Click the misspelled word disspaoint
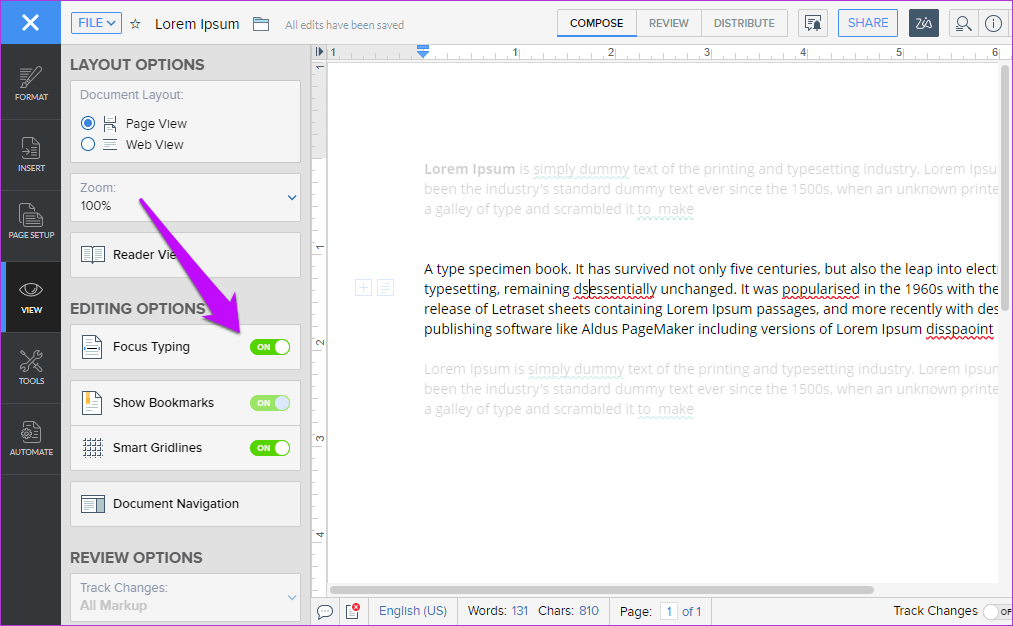This screenshot has height=626, width=1013. coord(959,329)
